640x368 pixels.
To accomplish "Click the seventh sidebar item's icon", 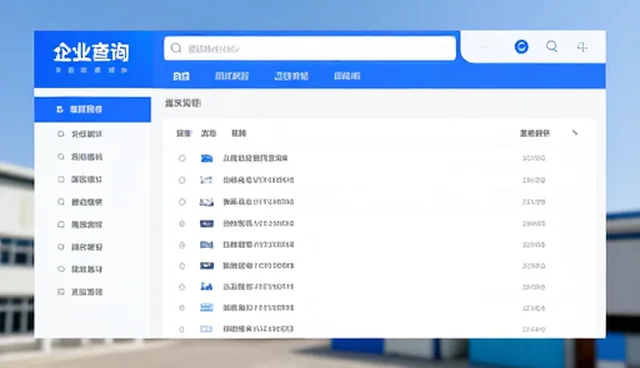I will coord(61,247).
